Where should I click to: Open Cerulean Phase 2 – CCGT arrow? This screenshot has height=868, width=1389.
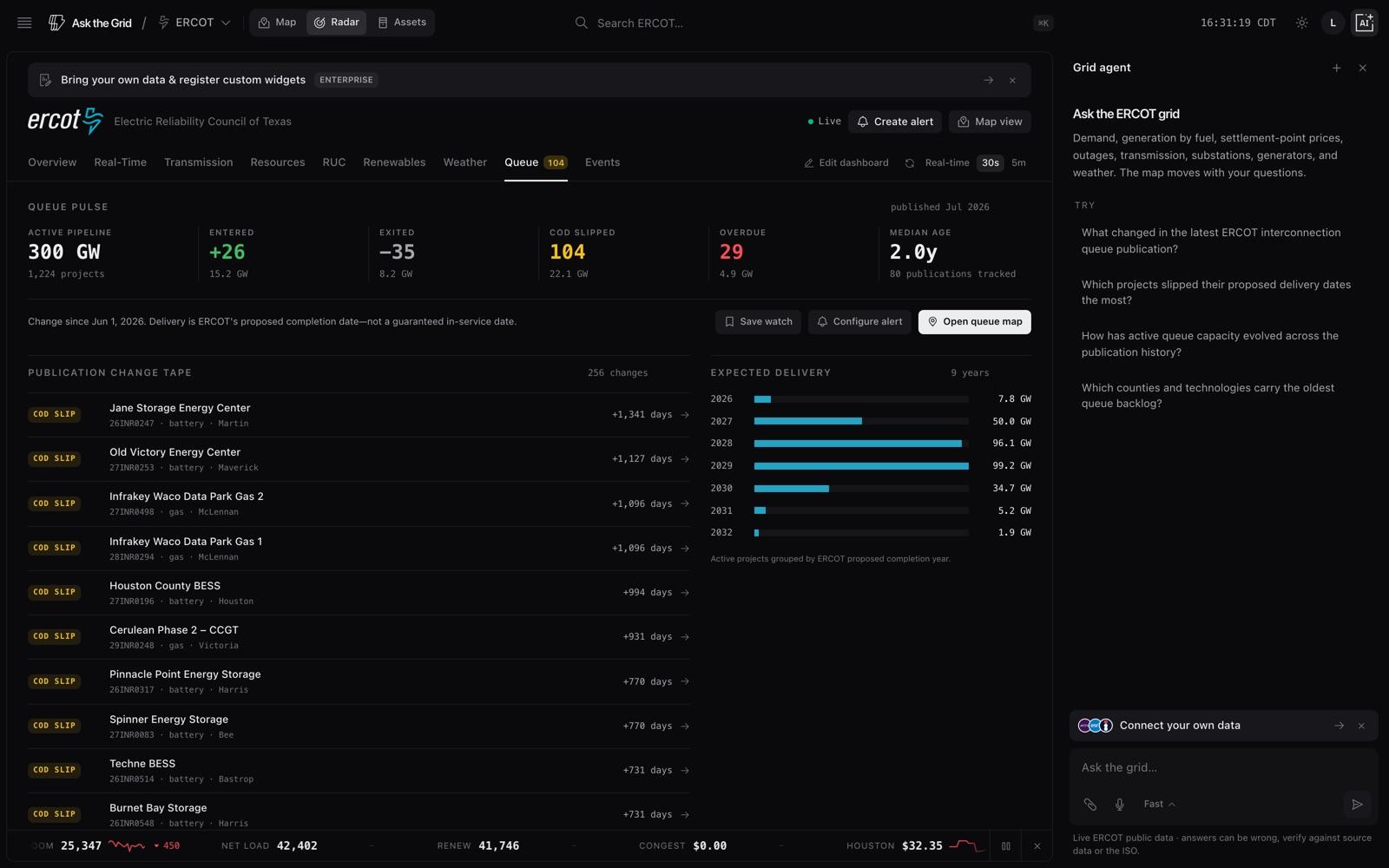685,637
